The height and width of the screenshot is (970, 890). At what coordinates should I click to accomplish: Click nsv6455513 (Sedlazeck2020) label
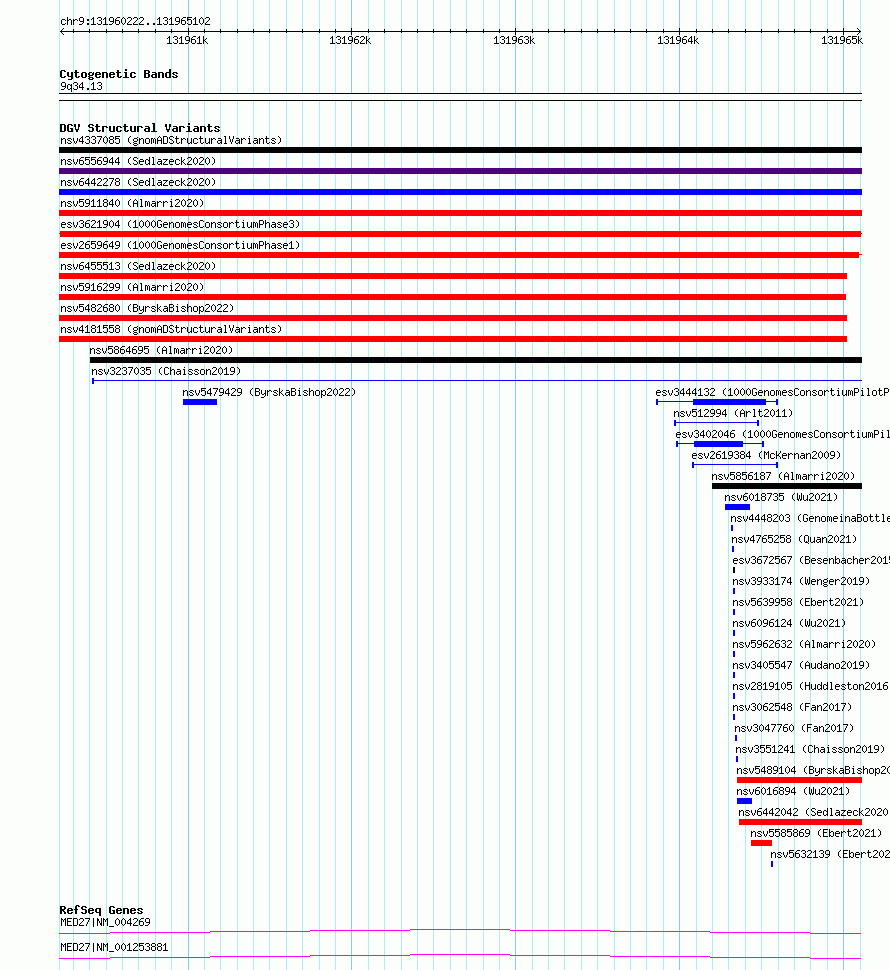point(138,267)
